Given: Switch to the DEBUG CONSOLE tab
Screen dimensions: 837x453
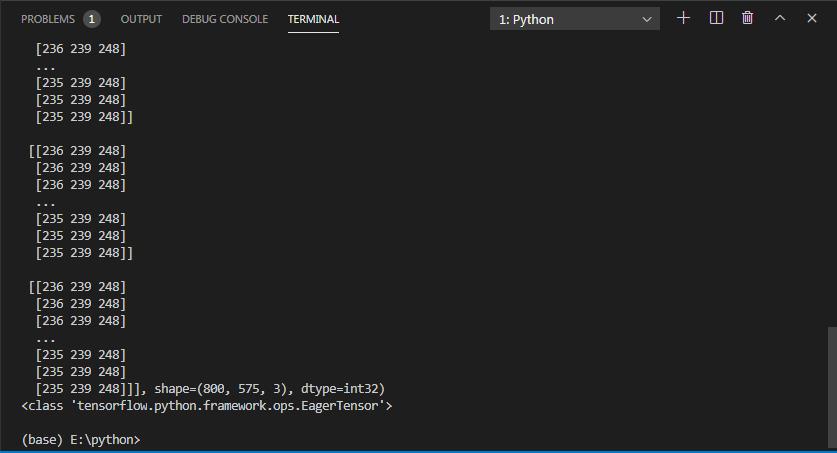Looking at the screenshot, I should pyautogui.click(x=225, y=19).
